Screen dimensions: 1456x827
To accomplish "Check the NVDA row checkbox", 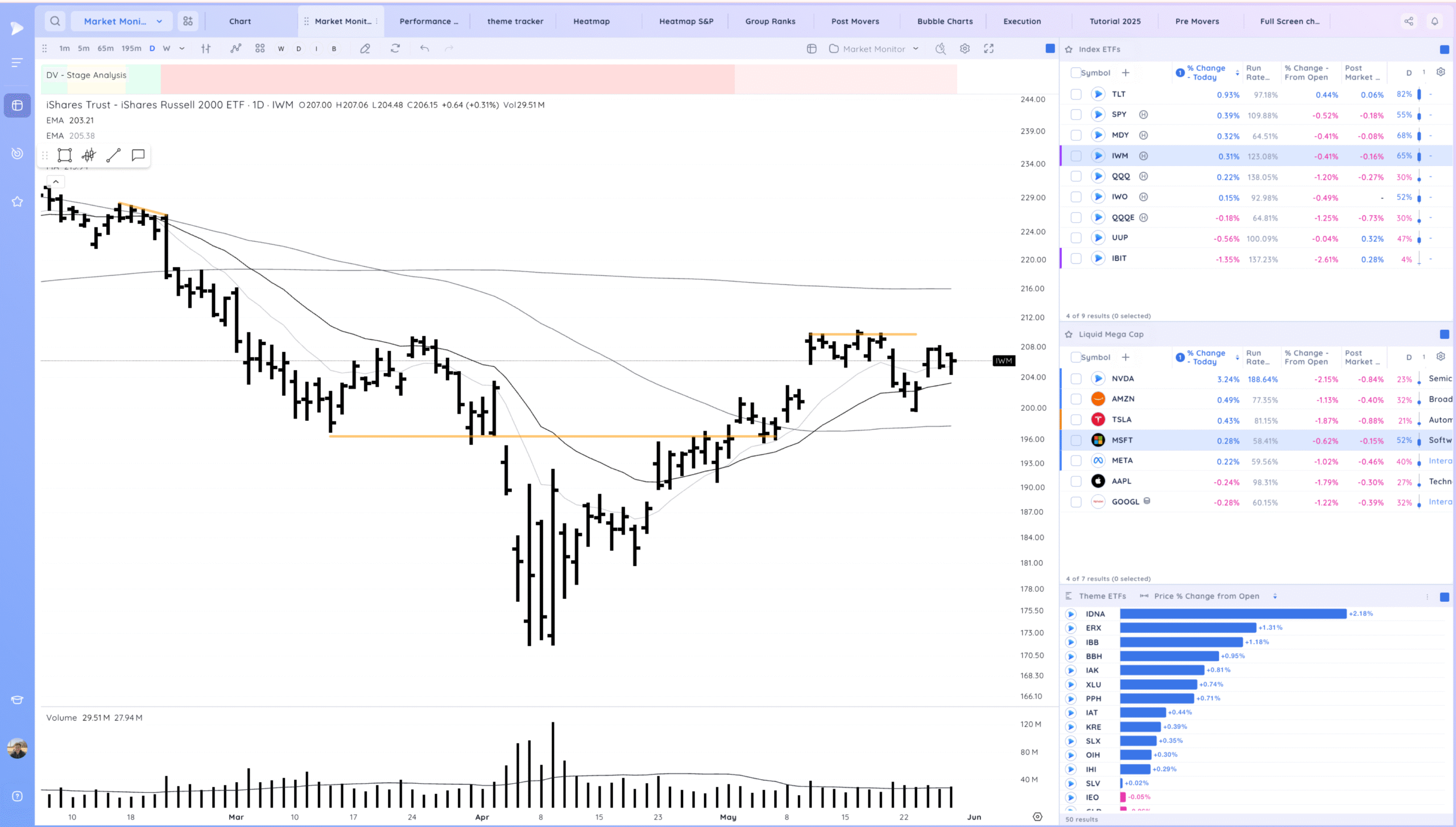I will tap(1076, 379).
